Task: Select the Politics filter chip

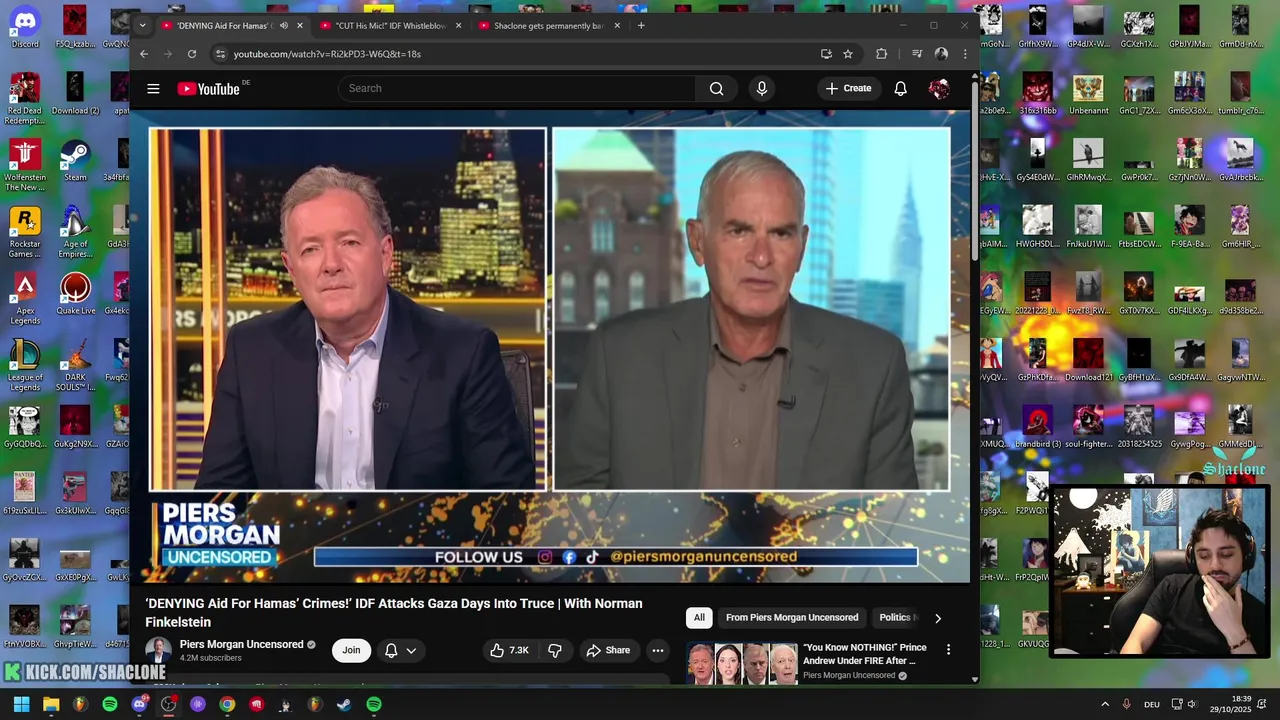Action: click(x=895, y=618)
